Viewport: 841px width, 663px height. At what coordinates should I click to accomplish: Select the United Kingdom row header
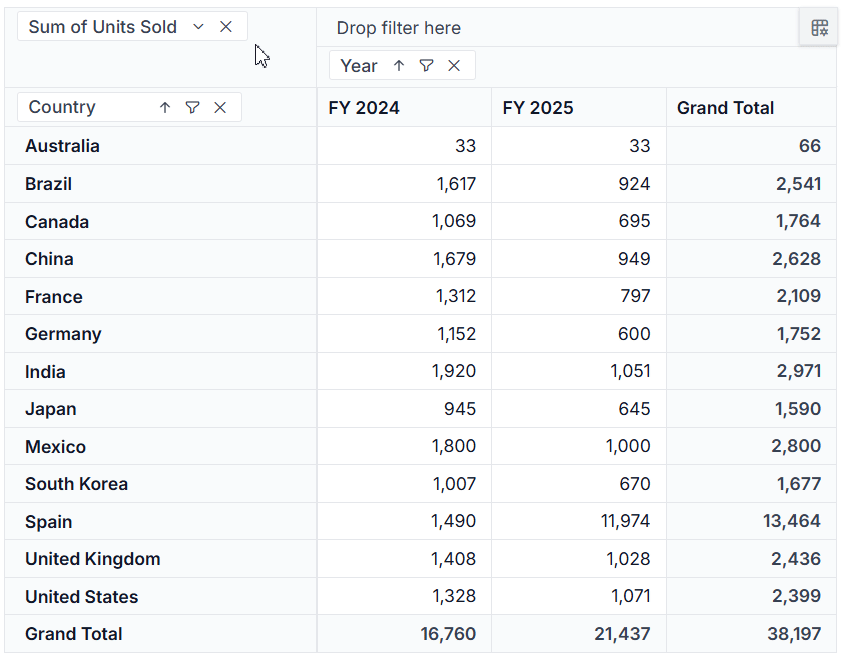[x=160, y=559]
